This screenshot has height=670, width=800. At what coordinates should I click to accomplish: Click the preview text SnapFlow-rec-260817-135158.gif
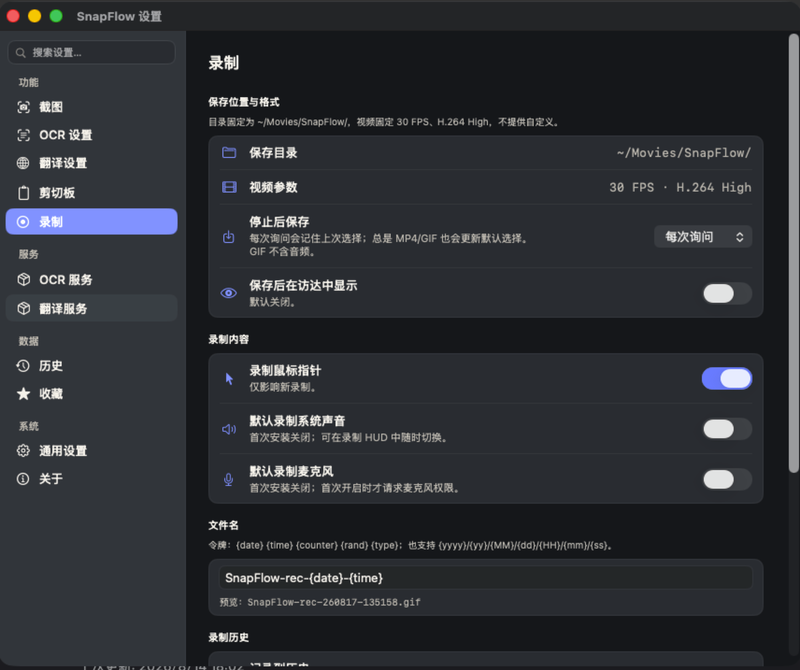334,602
